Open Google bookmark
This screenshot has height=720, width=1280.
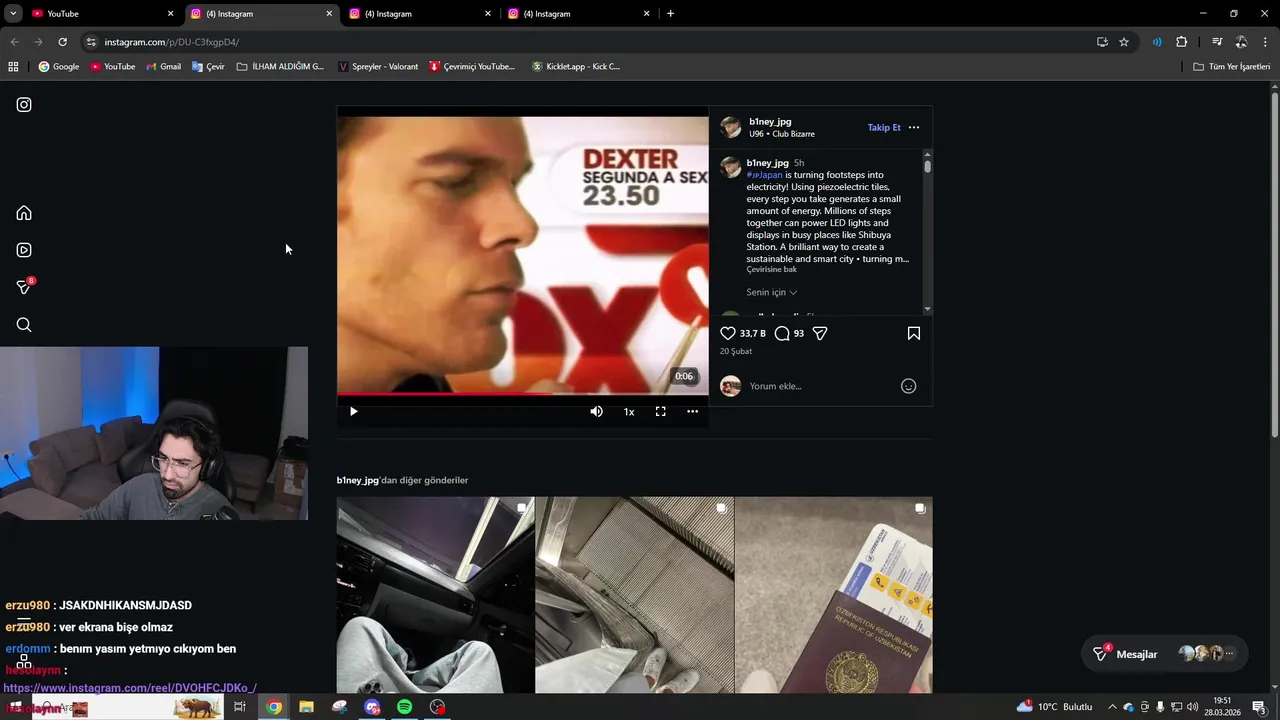(x=59, y=67)
